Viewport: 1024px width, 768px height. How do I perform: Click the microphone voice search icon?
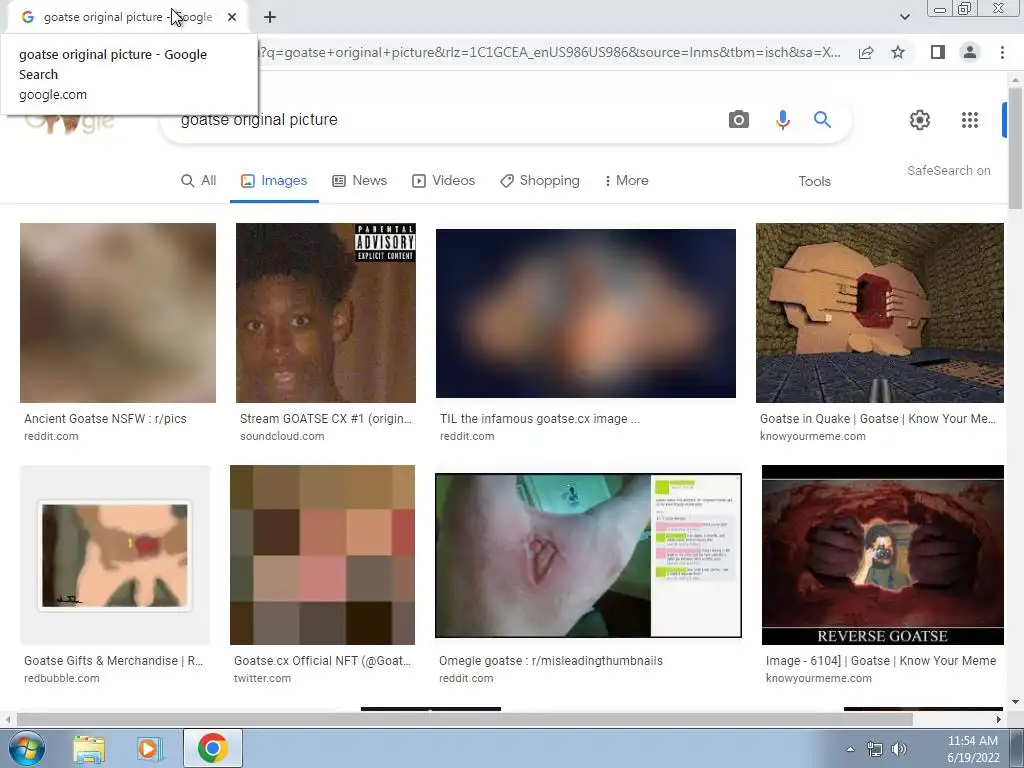(x=782, y=120)
